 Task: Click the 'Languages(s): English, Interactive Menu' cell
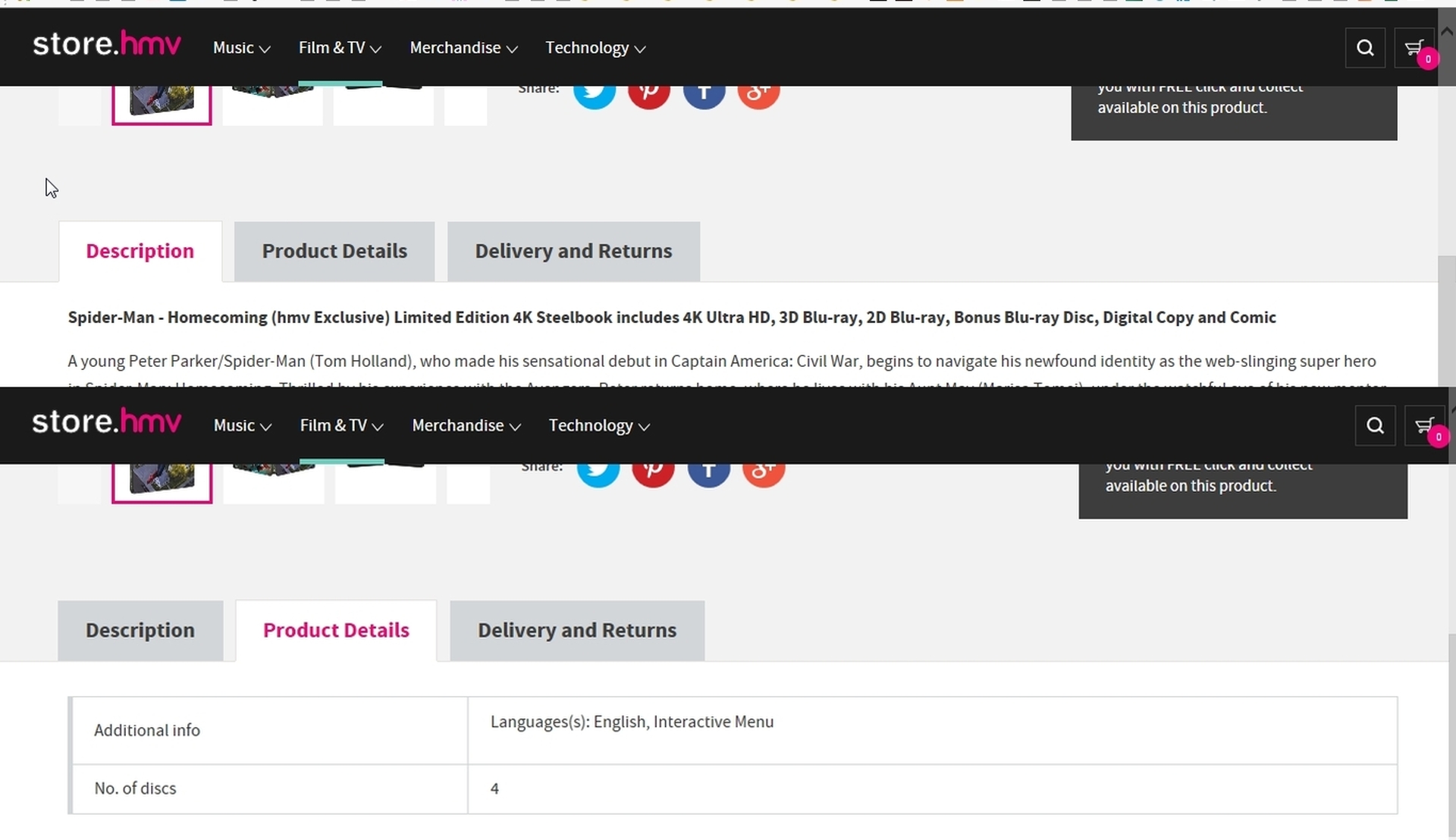tap(933, 730)
